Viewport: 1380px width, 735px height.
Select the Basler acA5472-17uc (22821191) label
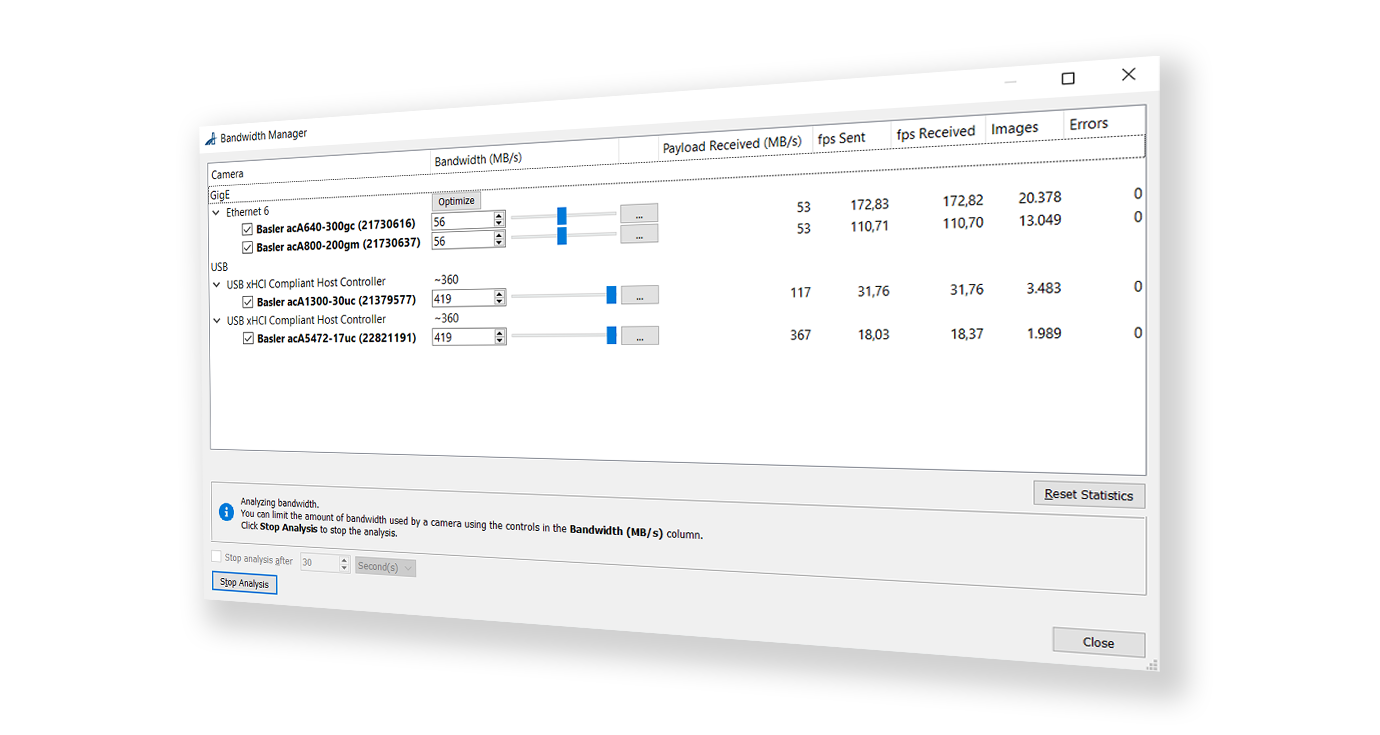pos(336,338)
